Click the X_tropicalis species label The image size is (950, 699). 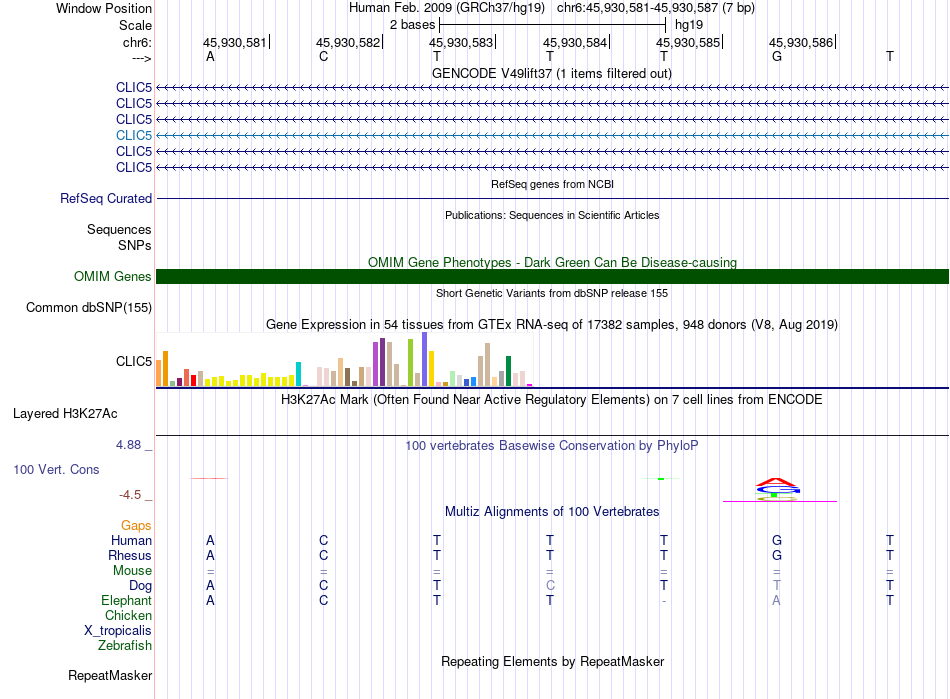click(x=118, y=631)
